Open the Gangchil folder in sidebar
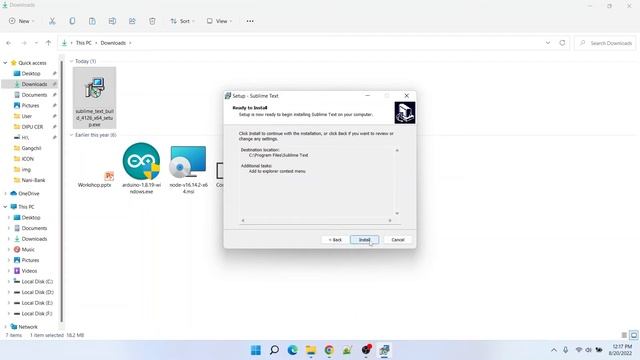This screenshot has width=640, height=360. coord(31,148)
